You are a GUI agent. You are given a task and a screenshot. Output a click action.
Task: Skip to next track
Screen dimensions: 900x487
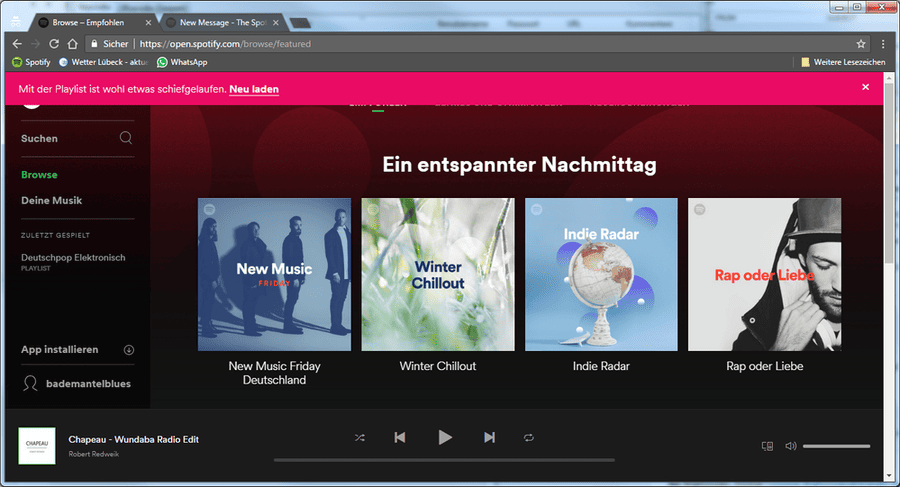pos(489,438)
